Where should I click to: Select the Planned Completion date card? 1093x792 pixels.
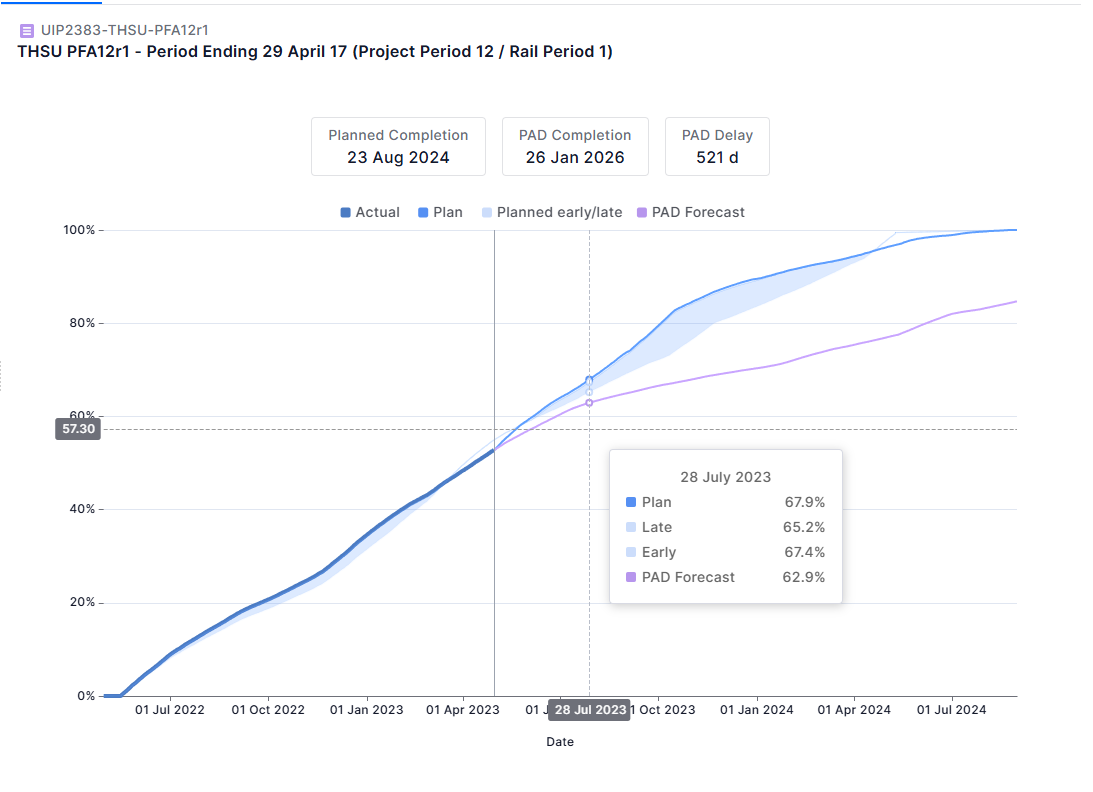click(398, 146)
